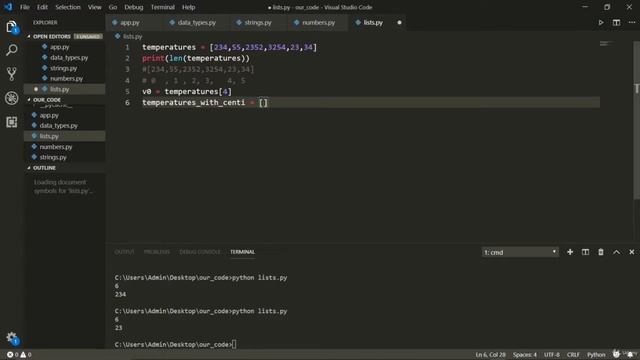Open app.py in Open Editors list

tap(65, 47)
